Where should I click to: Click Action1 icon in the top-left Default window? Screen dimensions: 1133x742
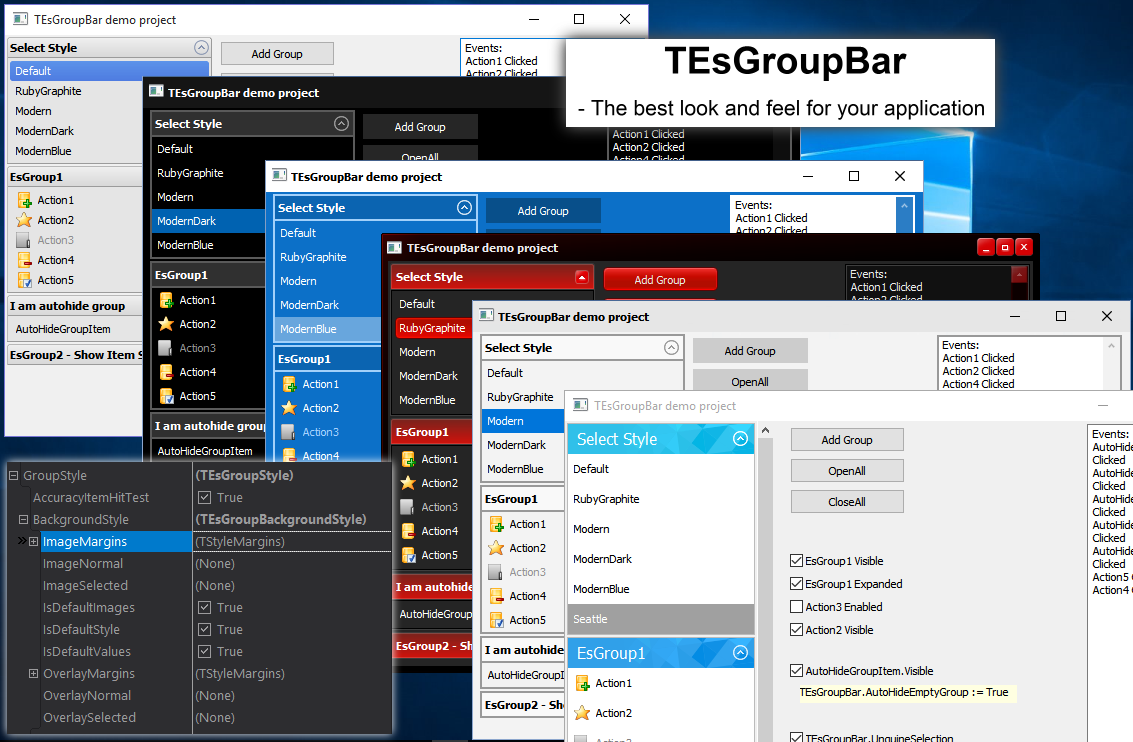(25, 200)
